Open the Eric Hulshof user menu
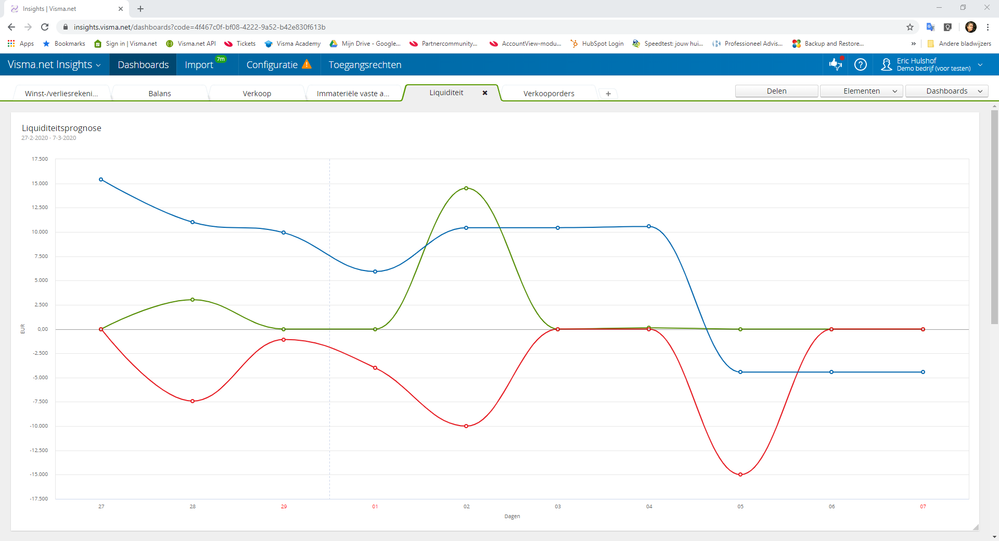The image size is (999, 541). tap(931, 64)
